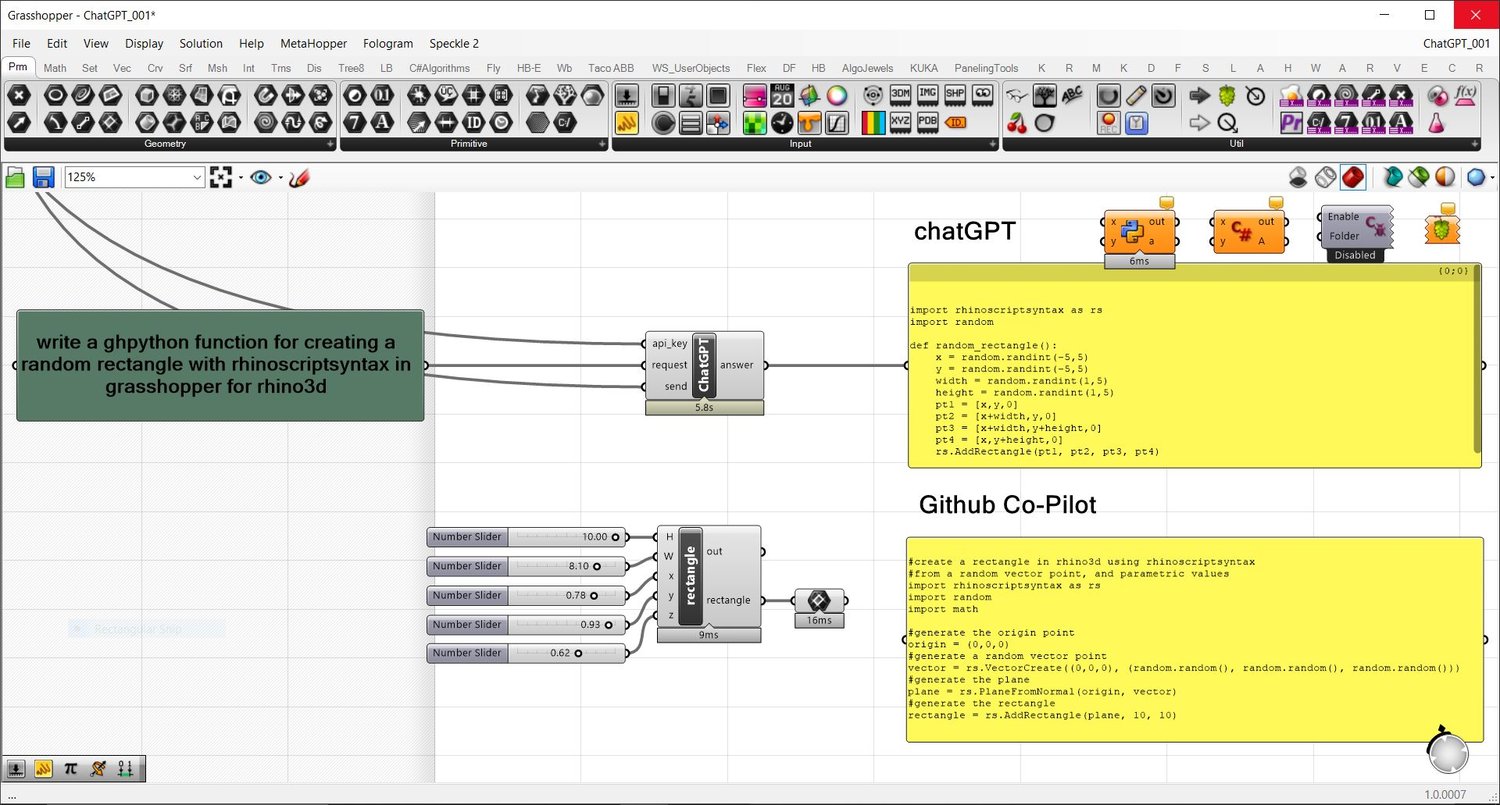Click the ChatGPT component on canvas
1500x805 pixels.
pyautogui.click(x=704, y=366)
